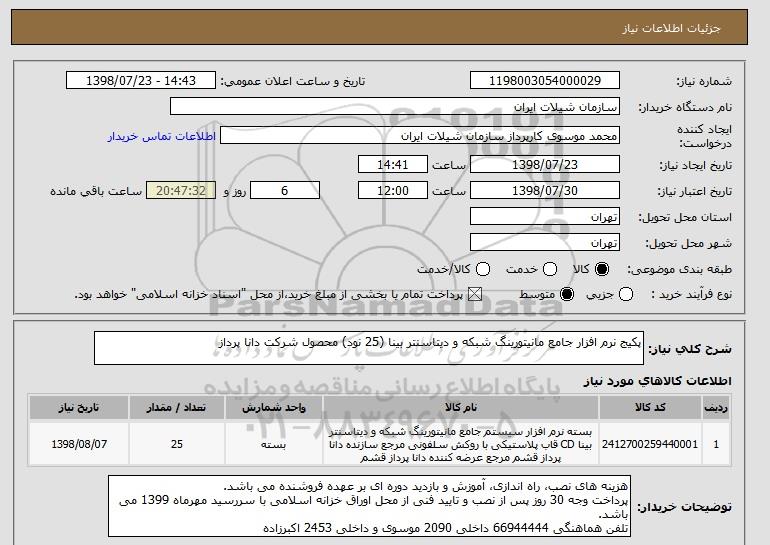Select the کالا/خدمت radio button

483,269
